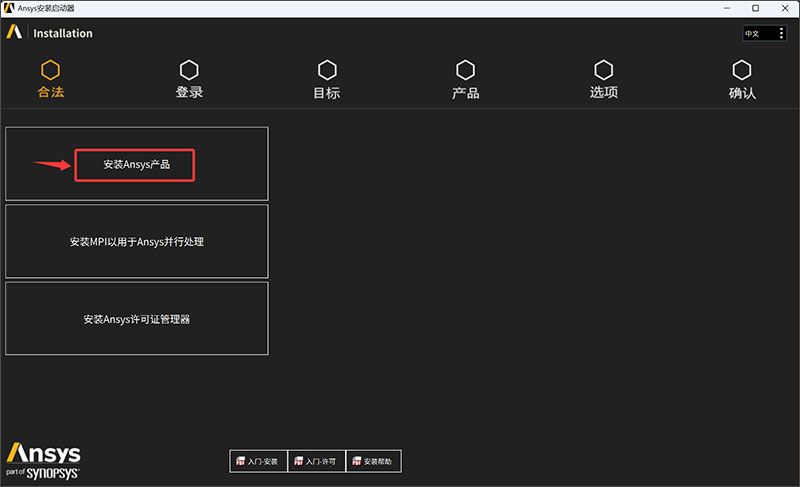Go to the 登录 step label

[x=189, y=92]
